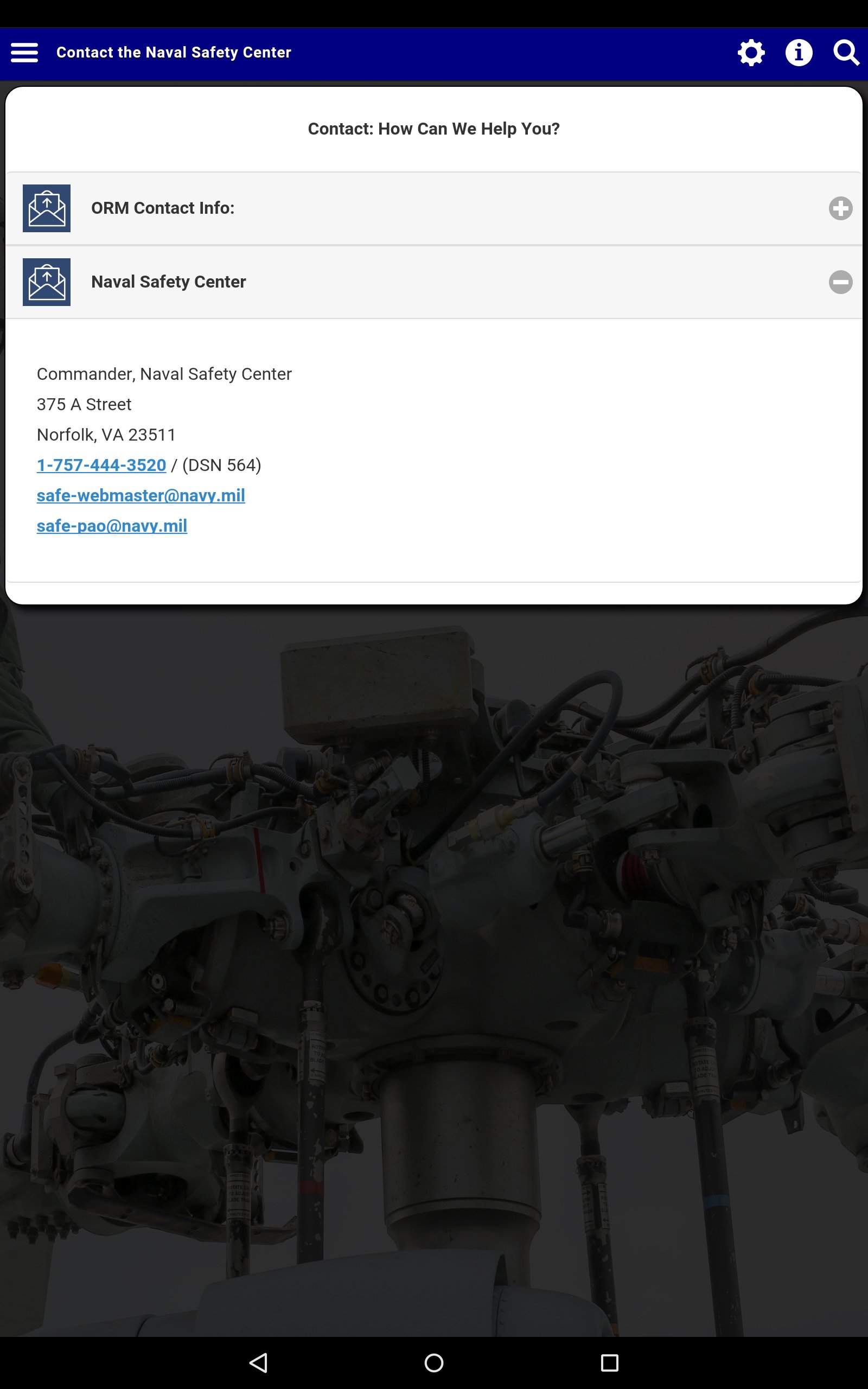Tap the envelope icon beside Naval Safety Center
868x1389 pixels.
47,282
